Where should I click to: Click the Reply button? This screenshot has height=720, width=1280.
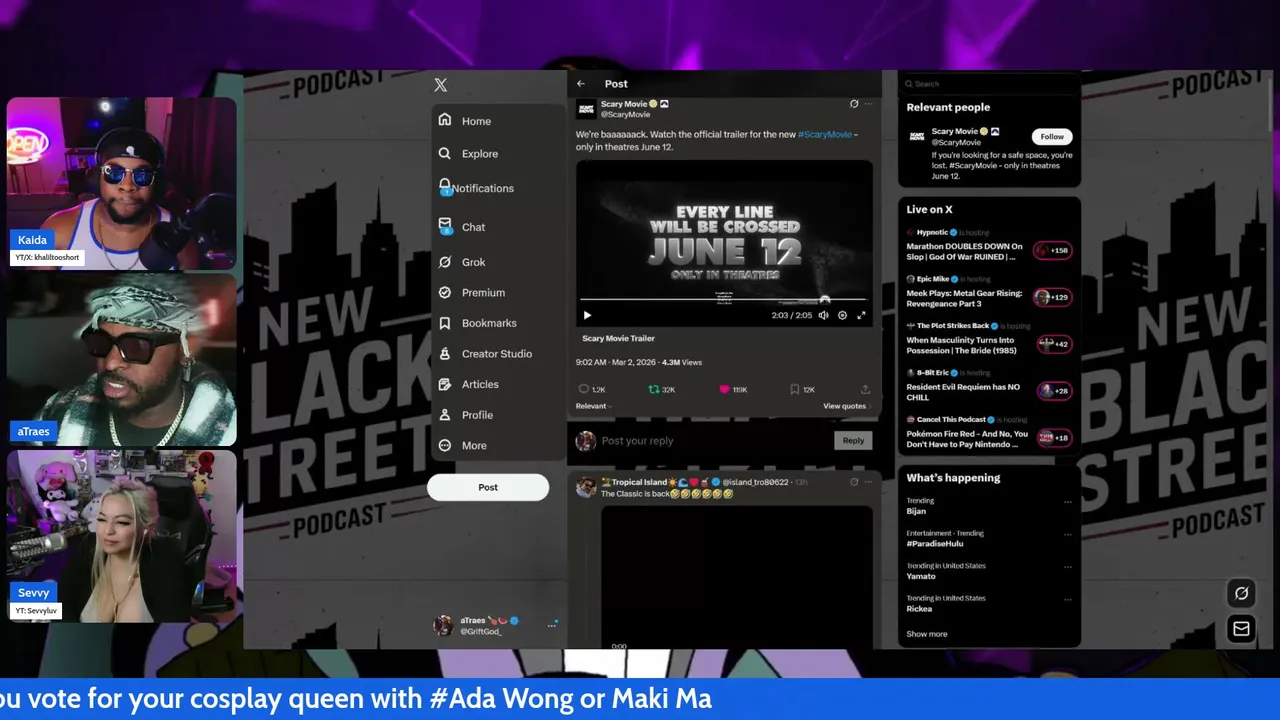[x=853, y=440]
